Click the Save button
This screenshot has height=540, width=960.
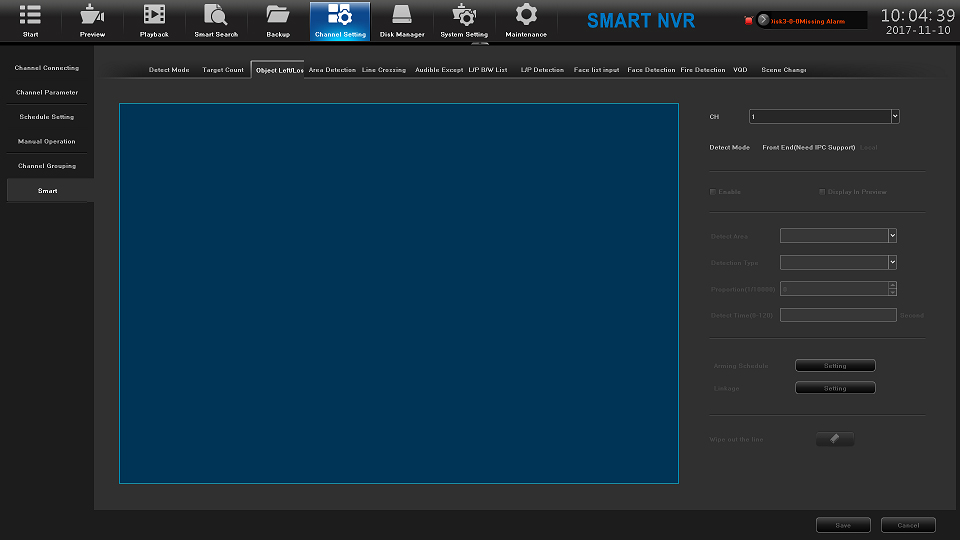[x=843, y=525]
